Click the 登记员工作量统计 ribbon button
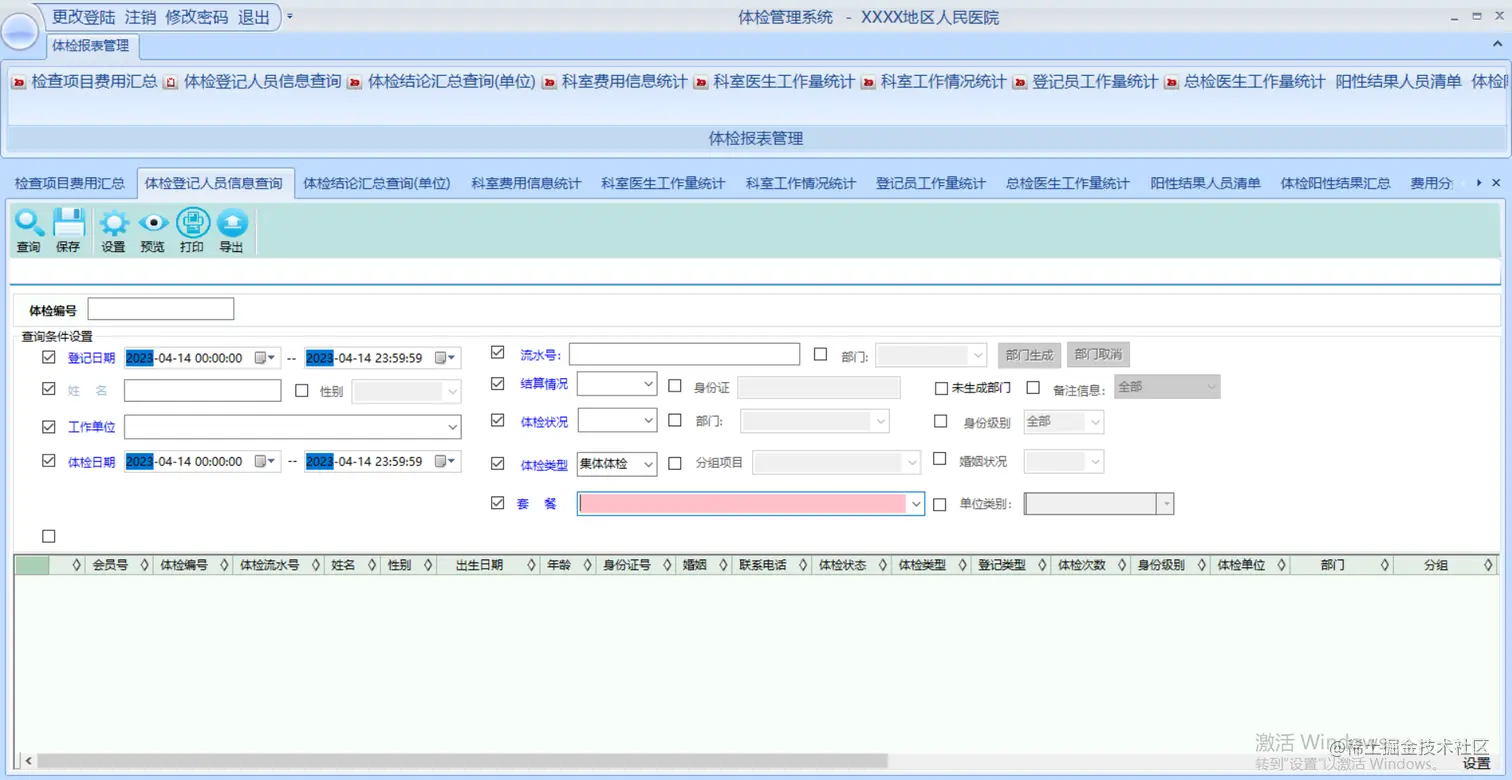The height and width of the screenshot is (780, 1512). pyautogui.click(x=1085, y=82)
